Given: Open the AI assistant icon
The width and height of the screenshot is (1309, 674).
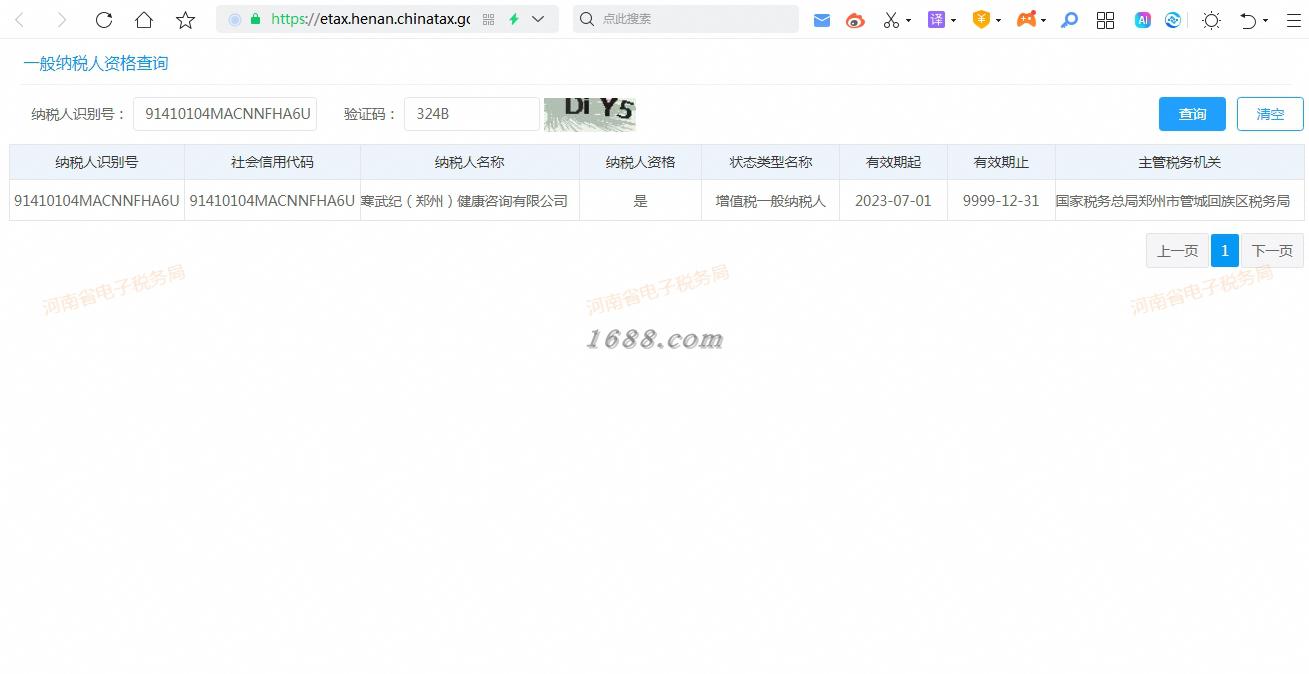Looking at the screenshot, I should [1142, 20].
